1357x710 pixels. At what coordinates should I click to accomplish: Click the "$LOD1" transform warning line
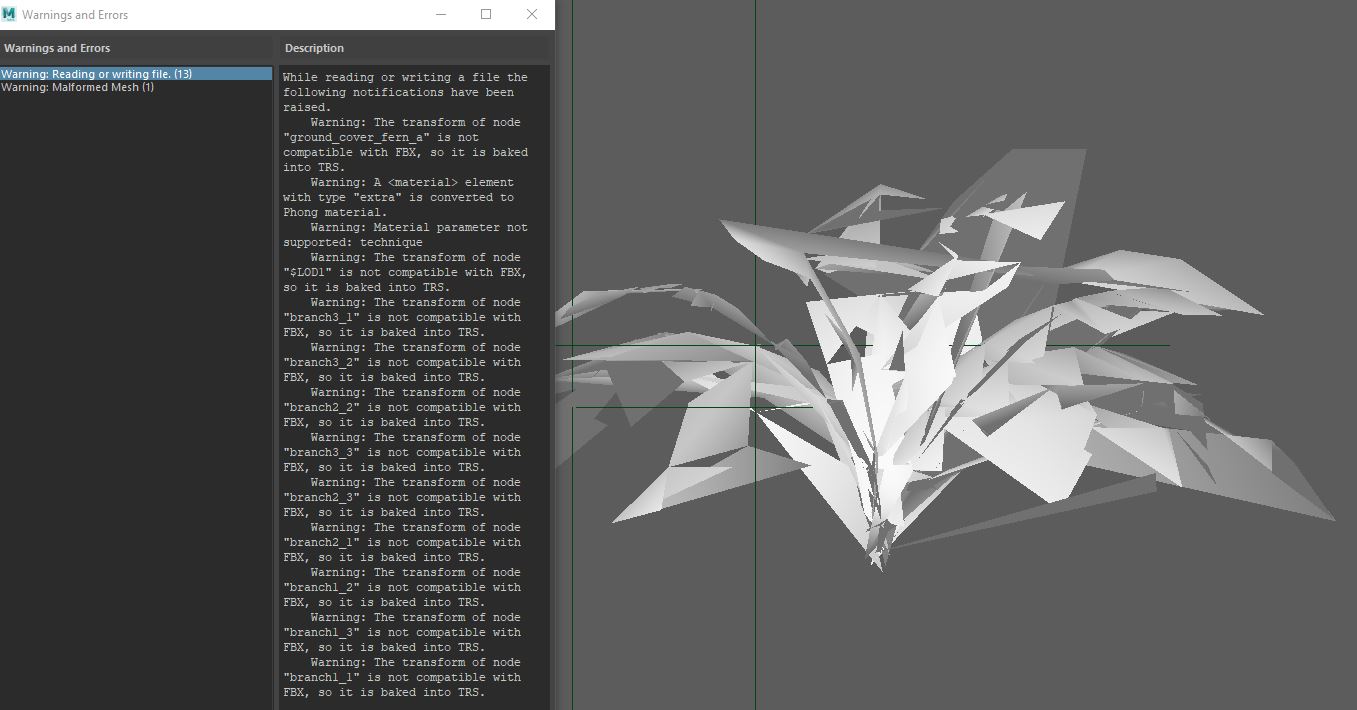point(400,272)
